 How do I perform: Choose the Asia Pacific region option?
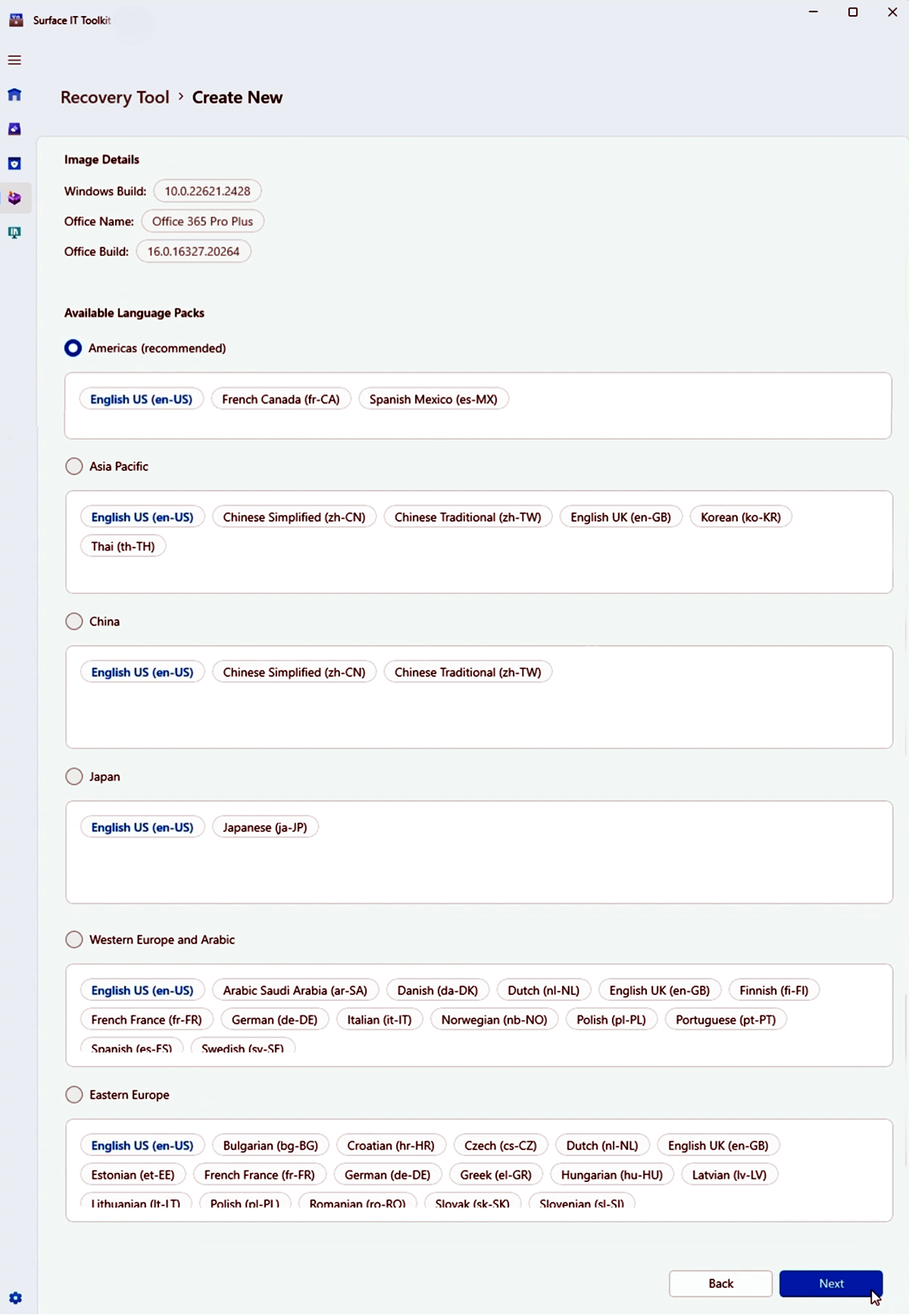pos(73,466)
